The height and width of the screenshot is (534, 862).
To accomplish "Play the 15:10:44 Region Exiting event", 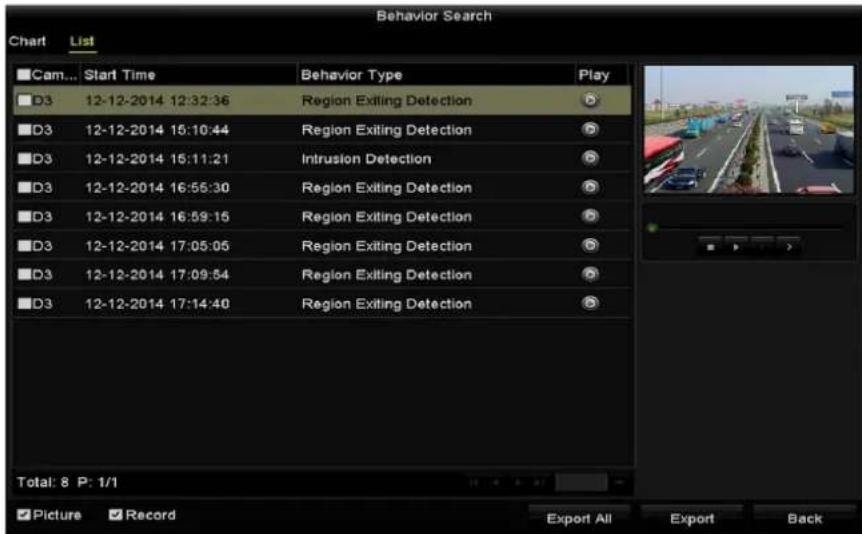I will click(x=590, y=129).
